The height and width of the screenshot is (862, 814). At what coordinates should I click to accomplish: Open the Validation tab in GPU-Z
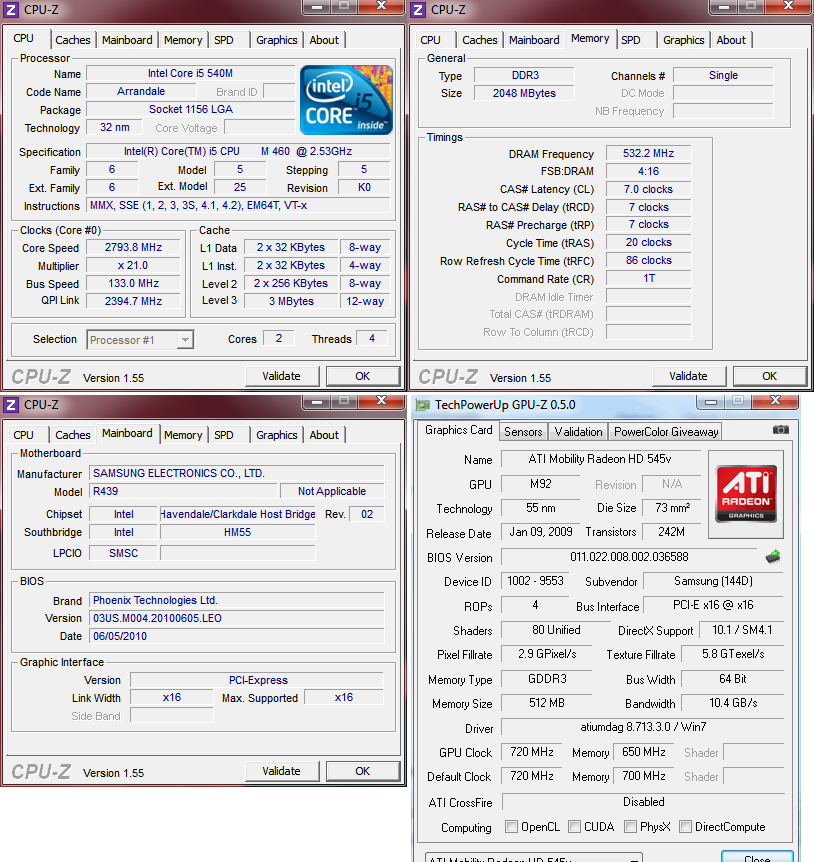point(578,432)
